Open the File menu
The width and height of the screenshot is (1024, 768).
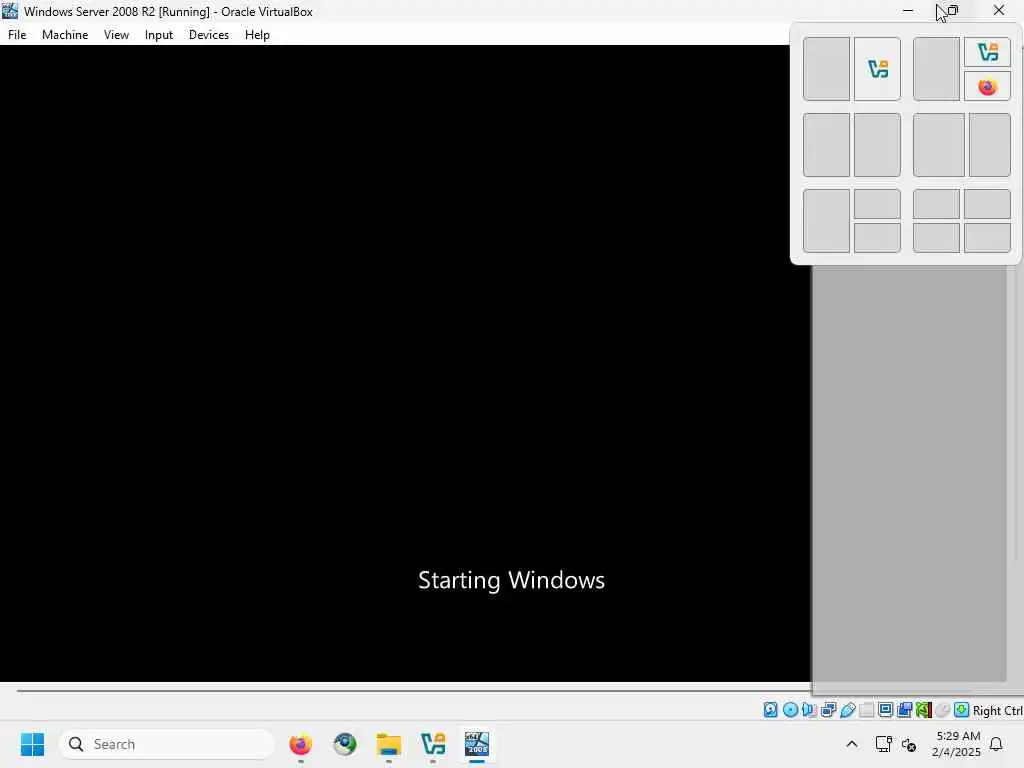tap(17, 35)
